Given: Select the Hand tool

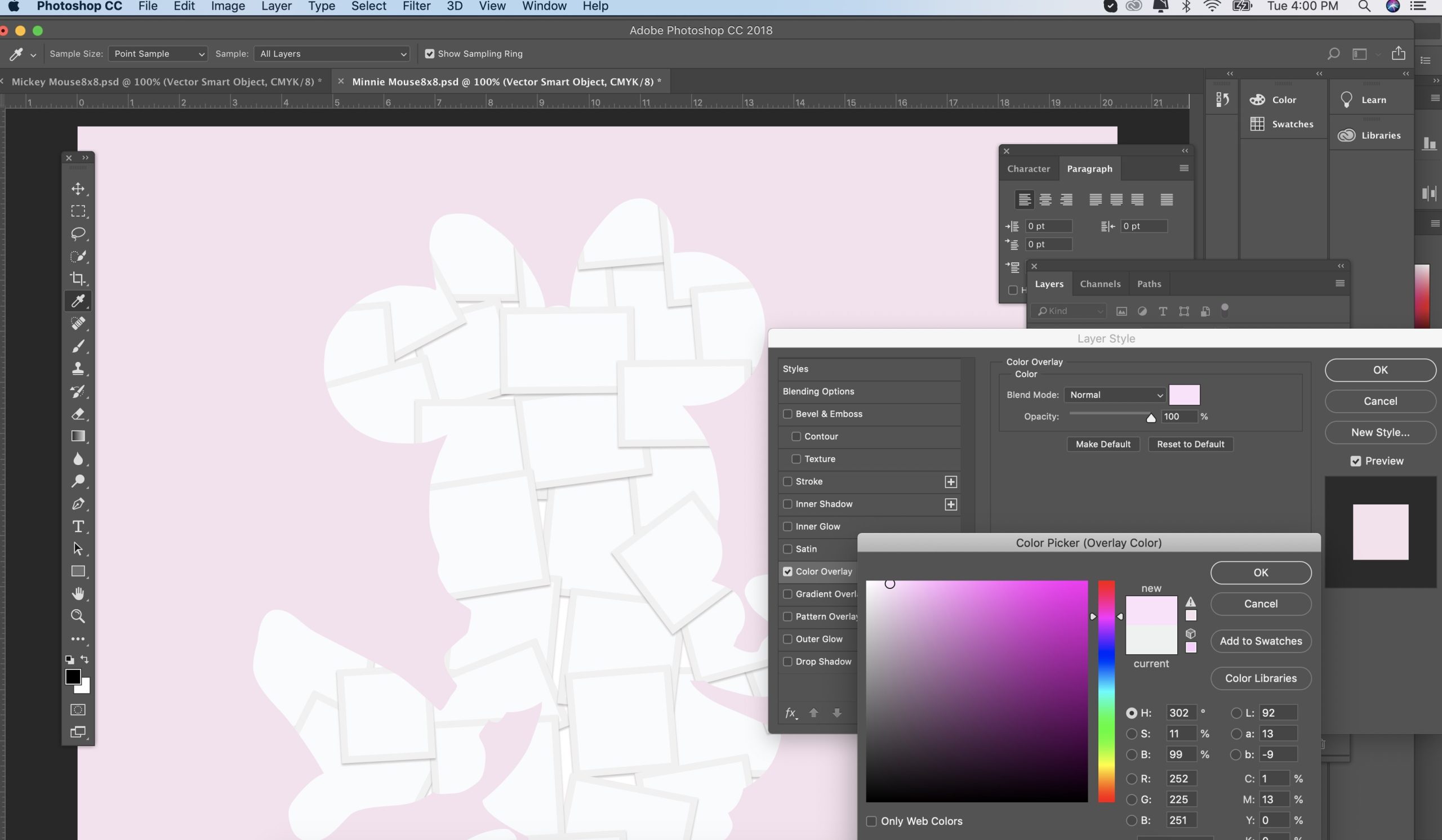Looking at the screenshot, I should pyautogui.click(x=78, y=593).
